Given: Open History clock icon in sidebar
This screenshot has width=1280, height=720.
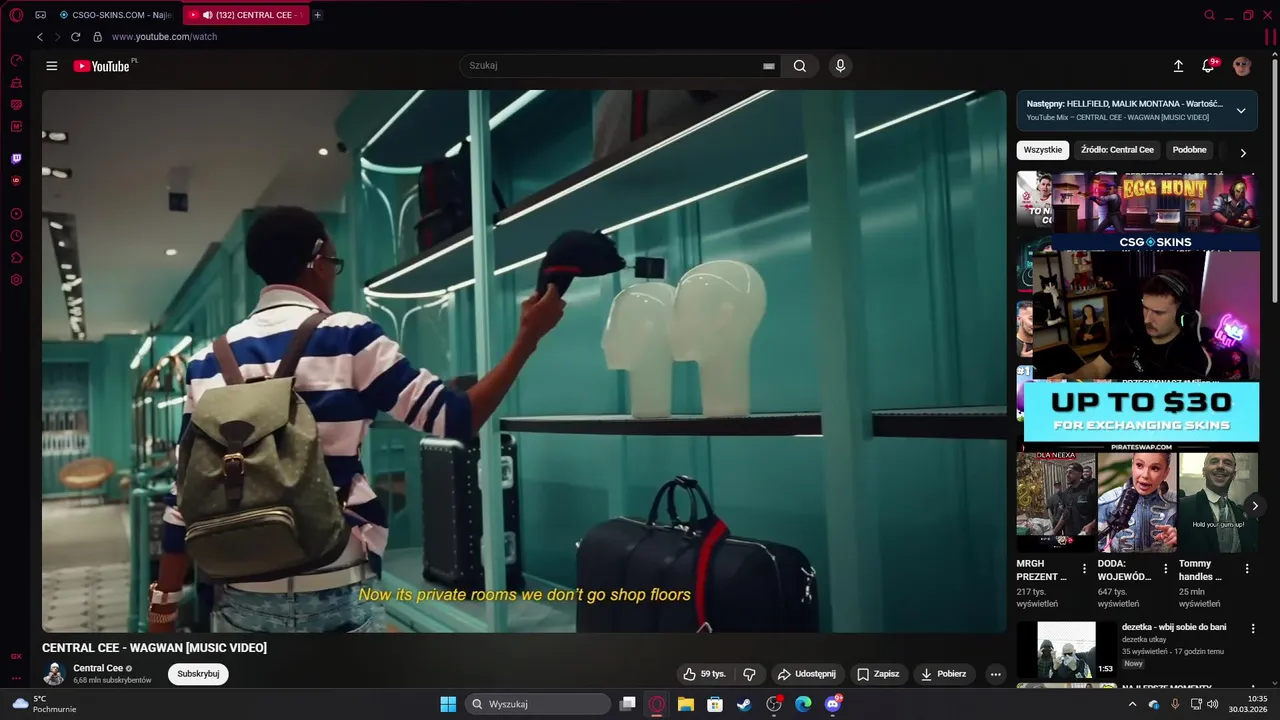Looking at the screenshot, I should coord(16,236).
